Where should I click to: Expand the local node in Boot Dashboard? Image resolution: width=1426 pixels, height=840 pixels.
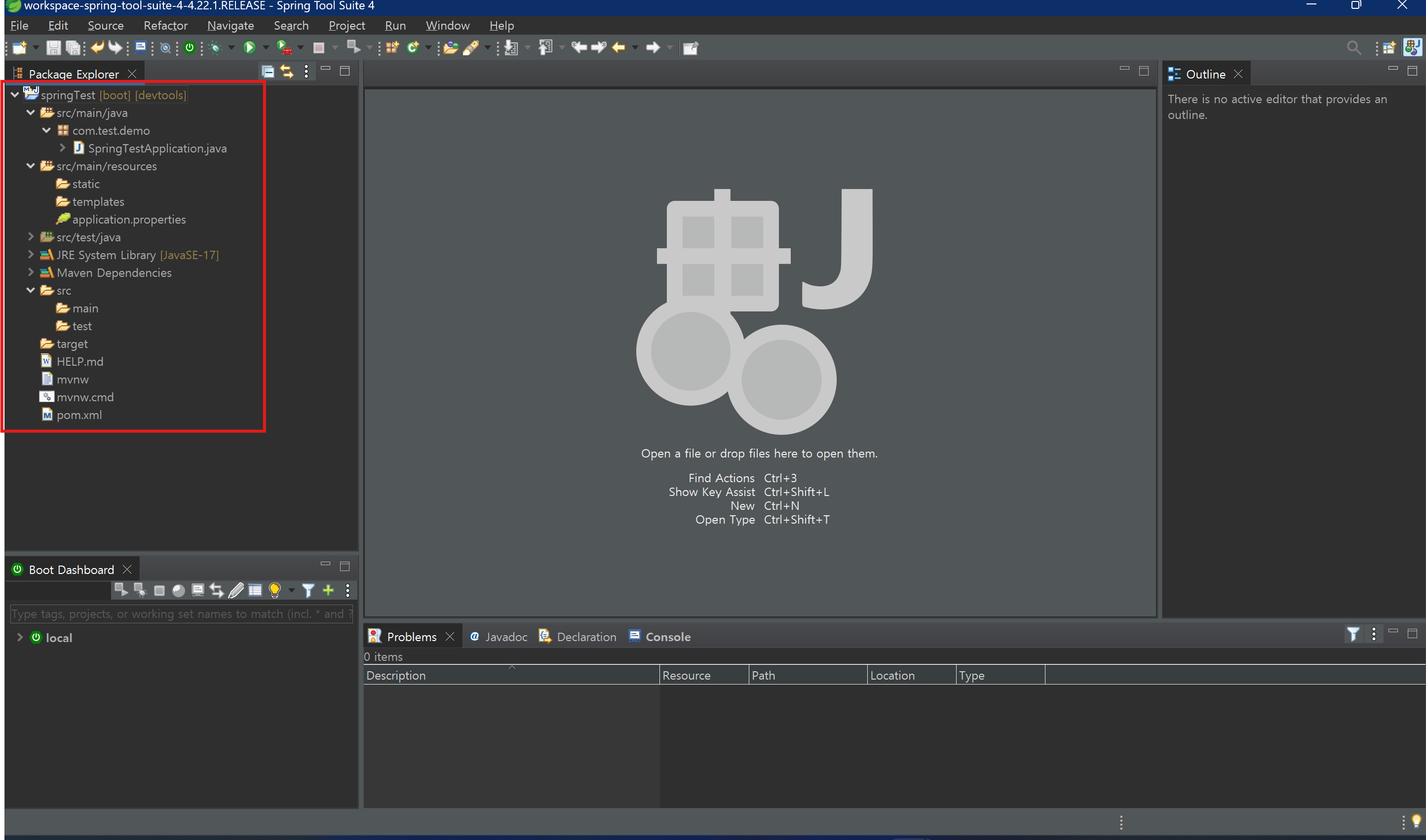[20, 637]
